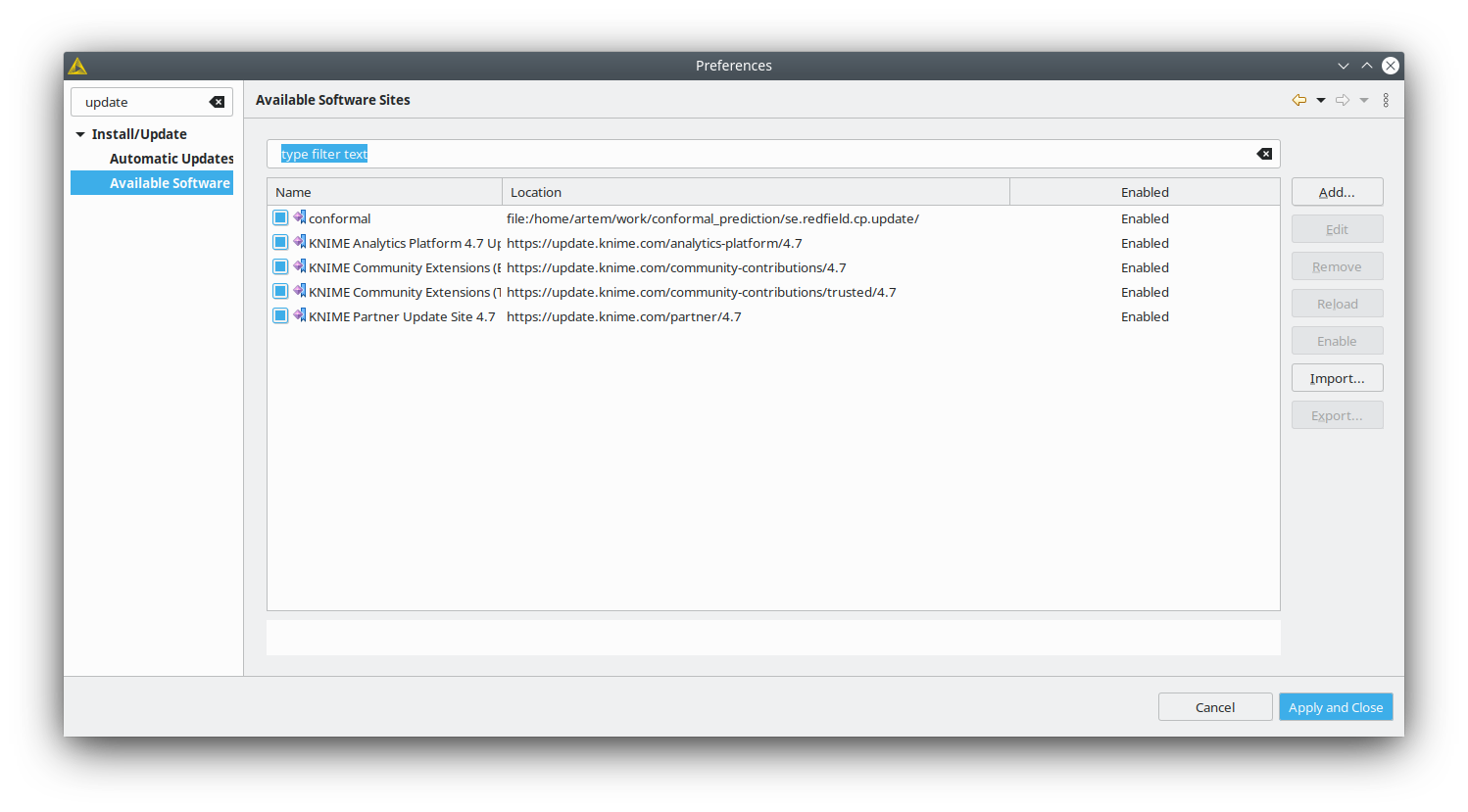Sort by the Location column header
The height and width of the screenshot is (812, 1468).
(756, 192)
